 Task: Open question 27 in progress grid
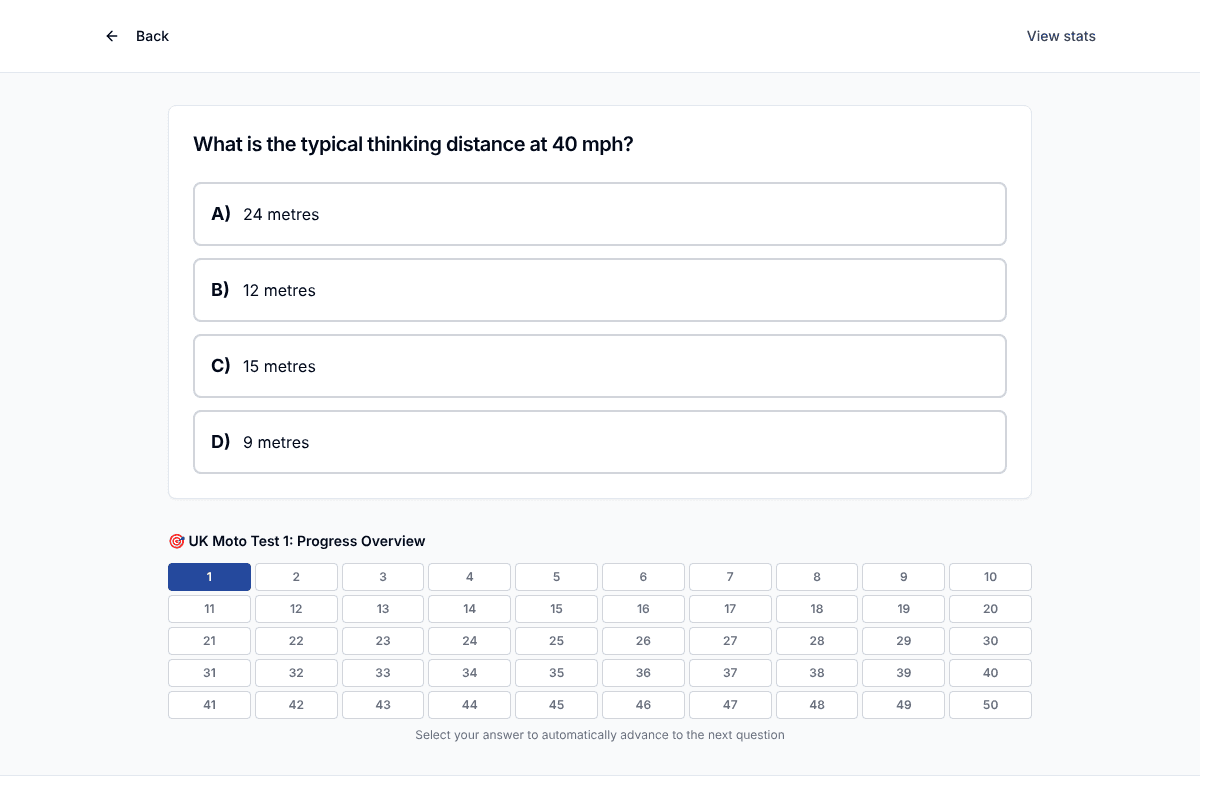coord(730,641)
